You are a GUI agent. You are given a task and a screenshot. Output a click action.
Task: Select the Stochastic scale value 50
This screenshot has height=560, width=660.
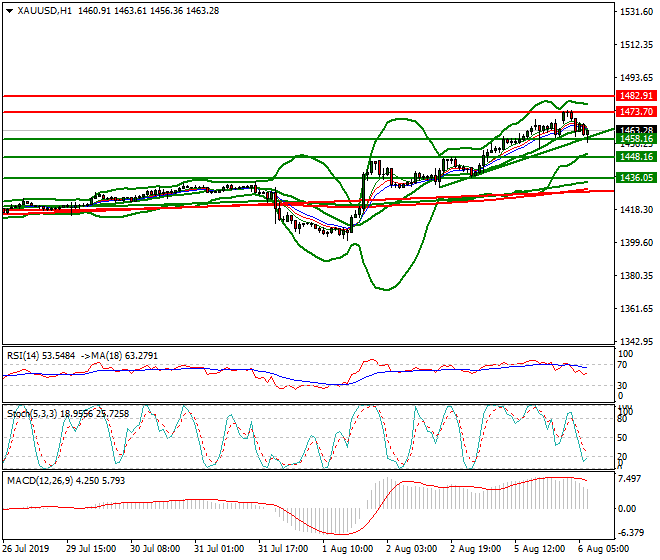tap(622, 437)
